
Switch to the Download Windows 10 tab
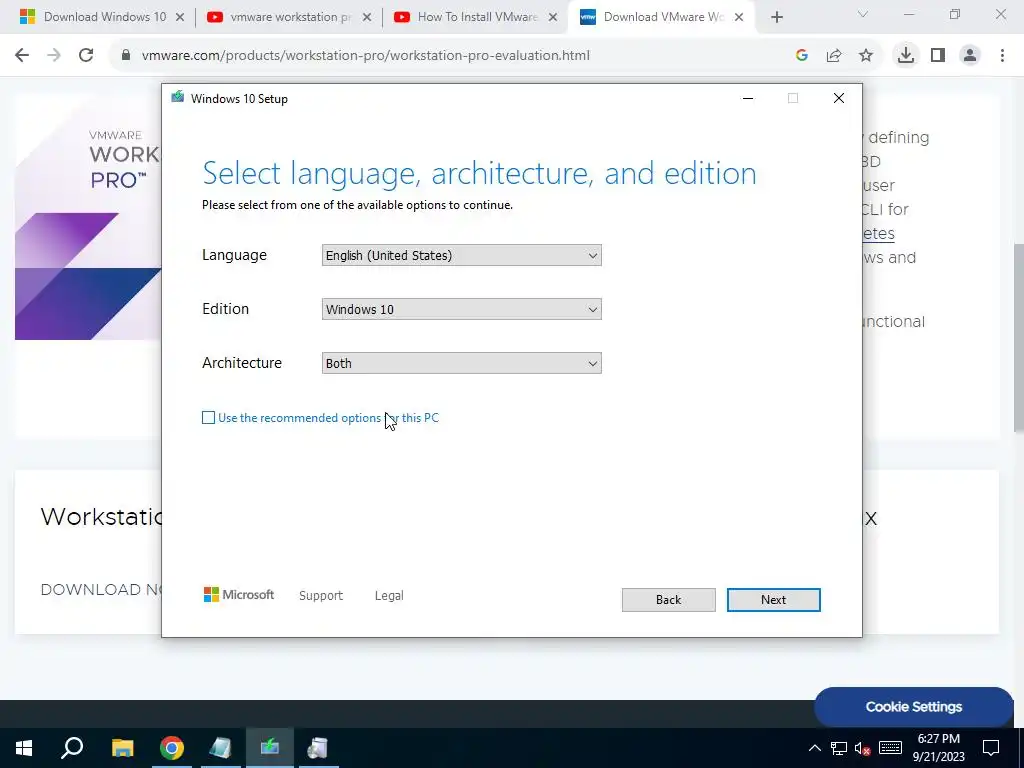102,17
